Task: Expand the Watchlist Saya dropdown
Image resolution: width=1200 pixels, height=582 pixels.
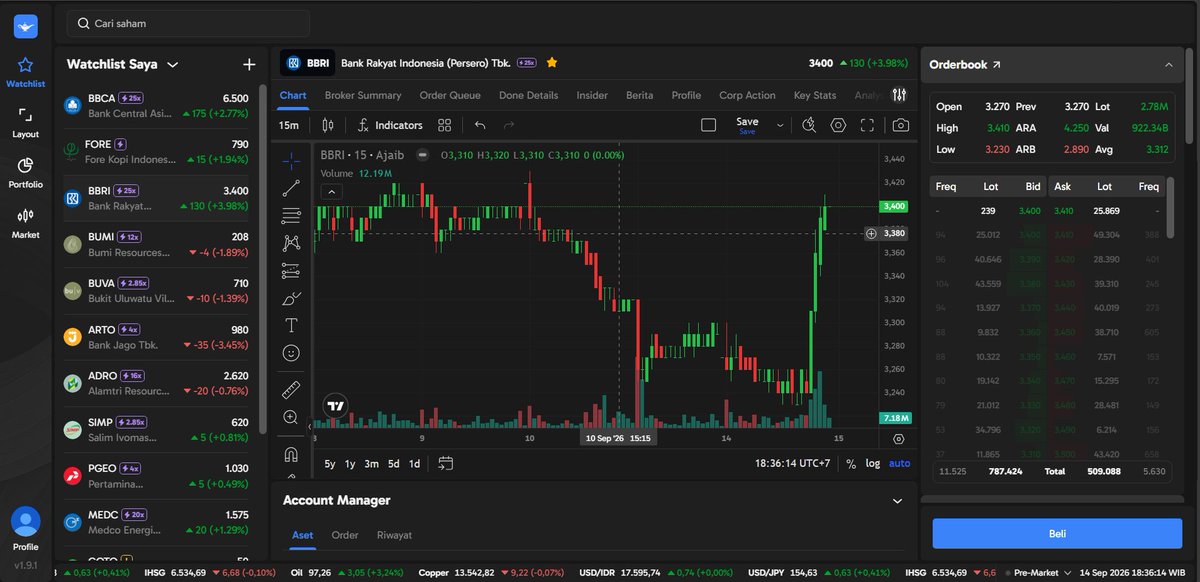Action: tap(173, 64)
